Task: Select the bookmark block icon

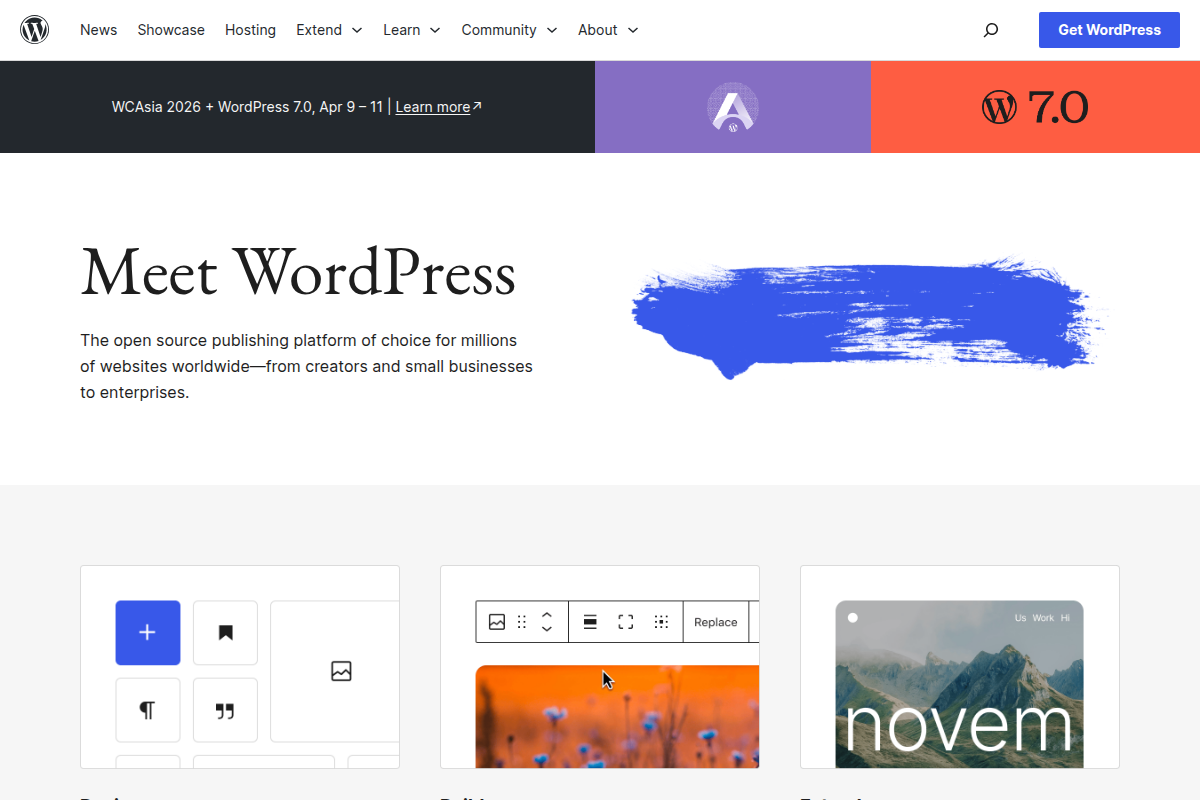Action: pos(225,632)
